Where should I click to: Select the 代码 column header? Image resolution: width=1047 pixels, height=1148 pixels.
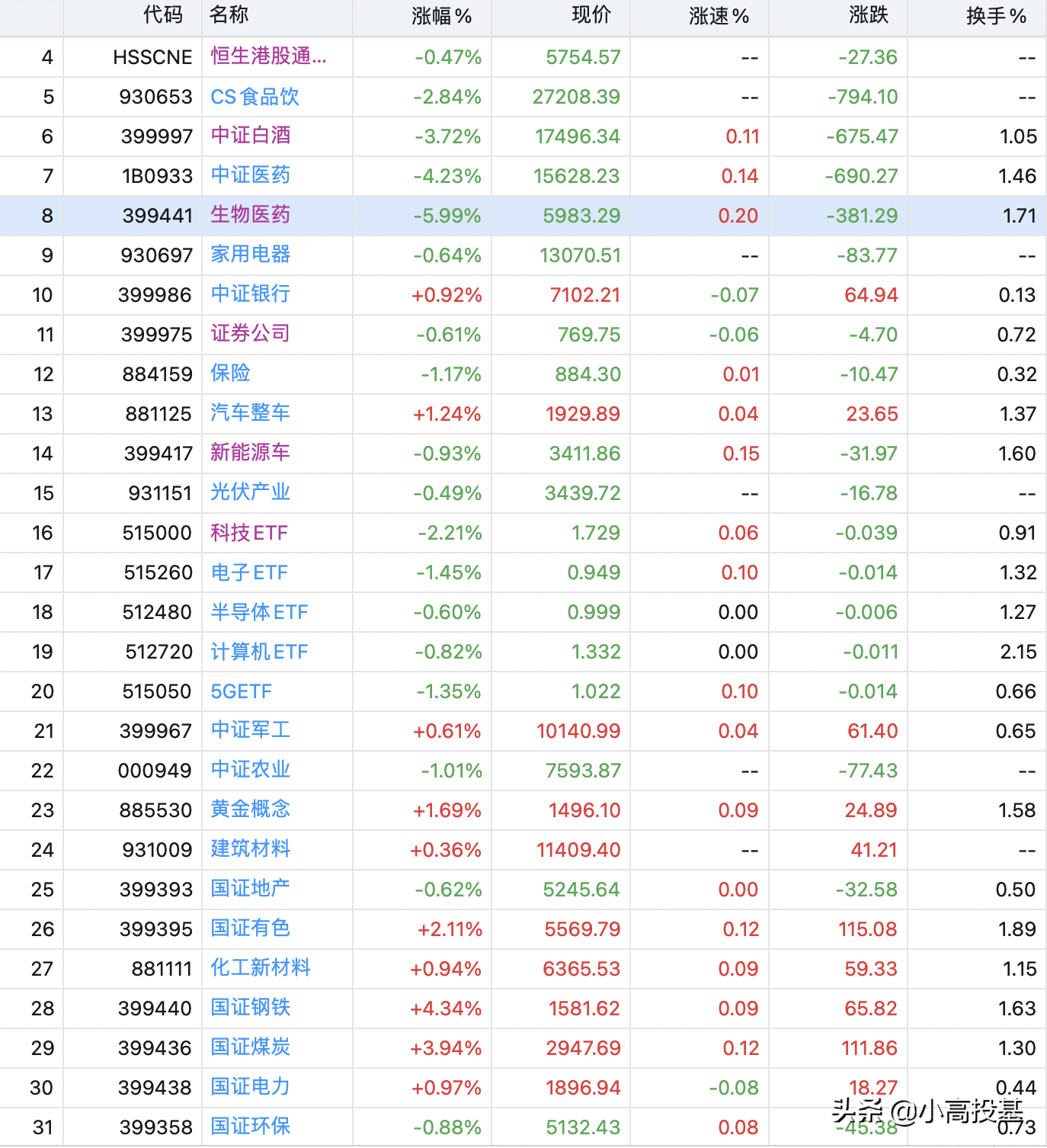click(163, 15)
